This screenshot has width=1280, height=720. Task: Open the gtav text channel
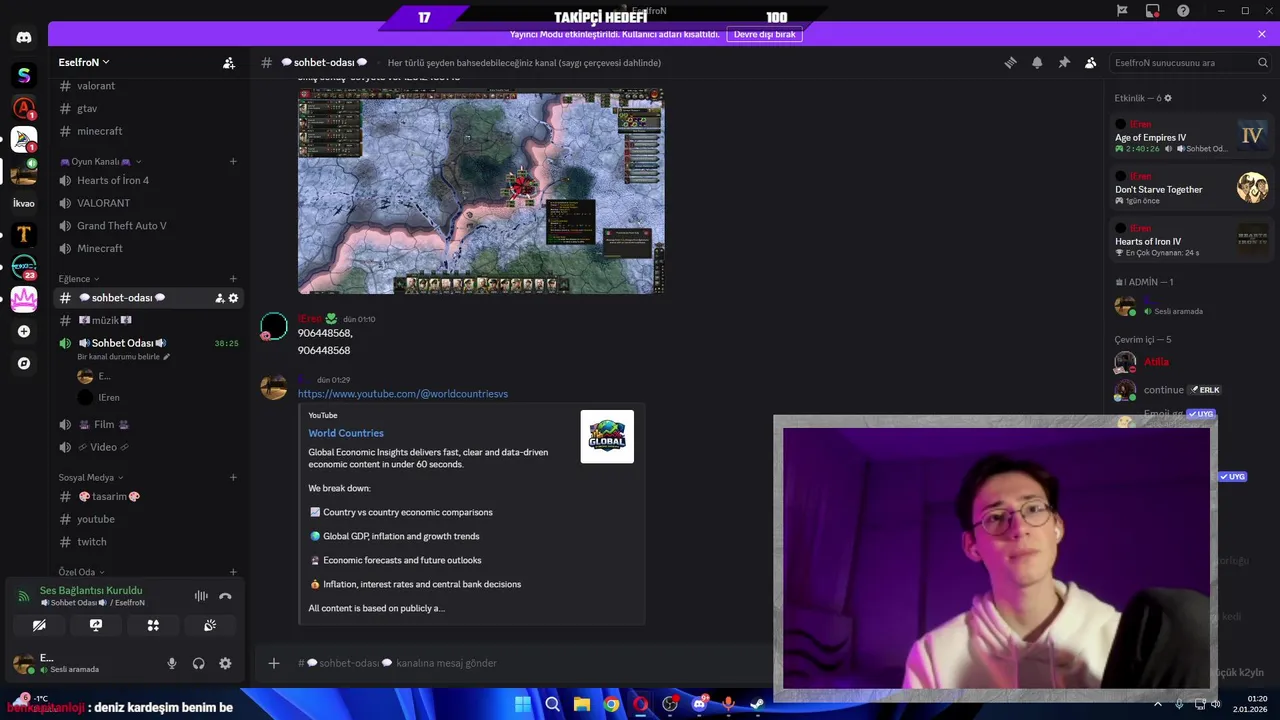(147, 108)
